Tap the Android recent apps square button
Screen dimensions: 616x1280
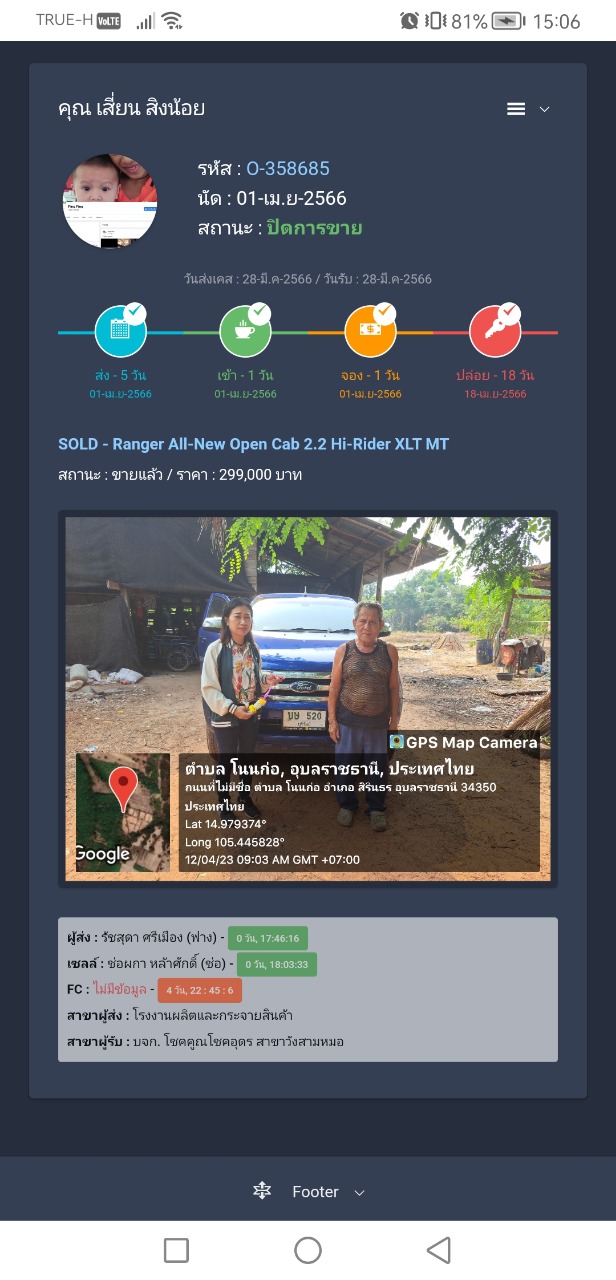click(176, 1249)
